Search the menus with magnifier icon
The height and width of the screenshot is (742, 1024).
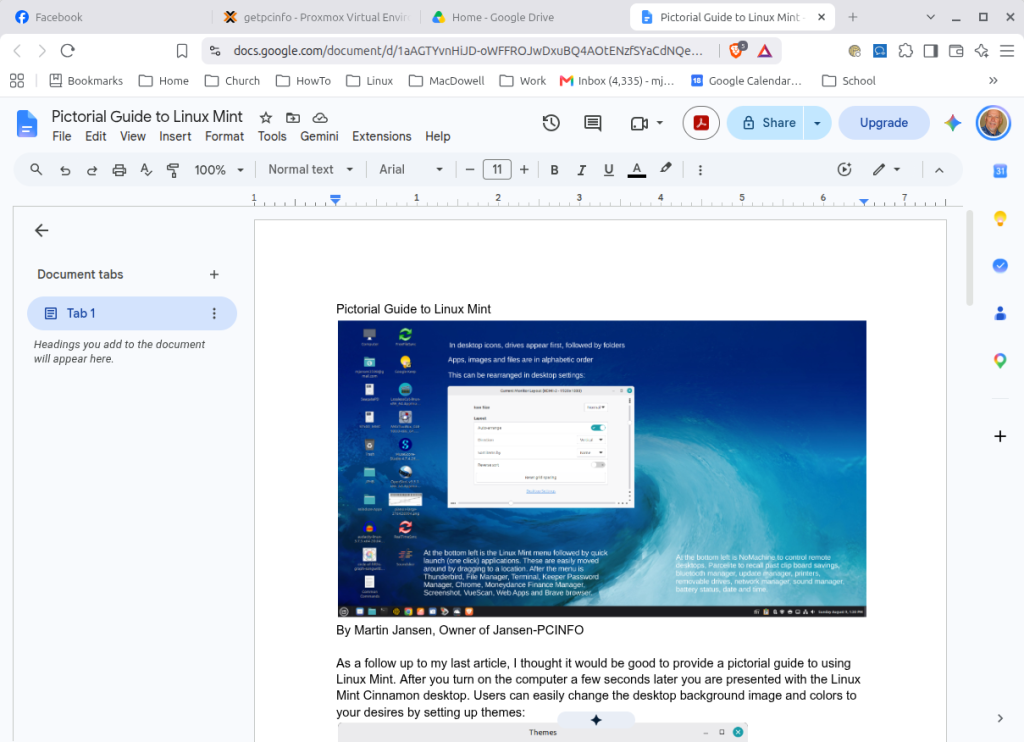[37, 170]
